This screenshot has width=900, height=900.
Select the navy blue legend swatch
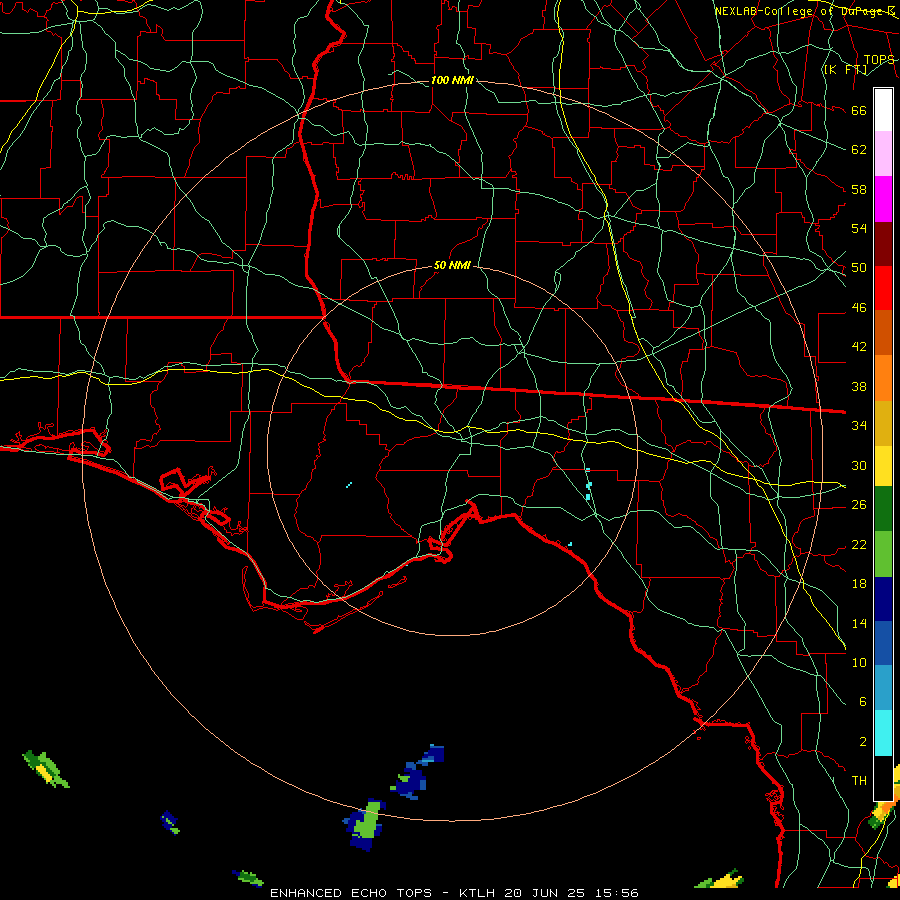tap(883, 599)
